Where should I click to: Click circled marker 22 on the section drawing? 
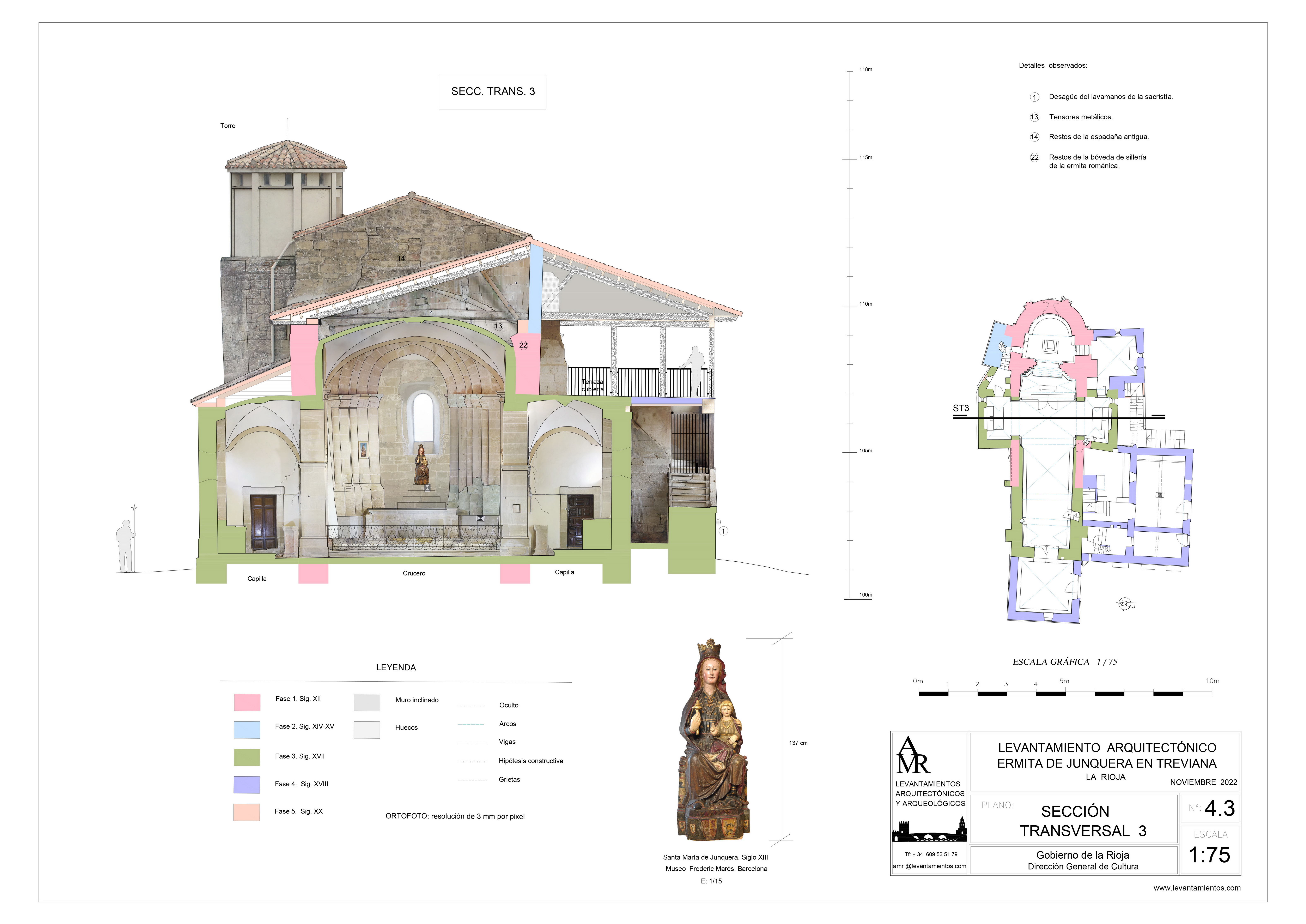[x=523, y=345]
